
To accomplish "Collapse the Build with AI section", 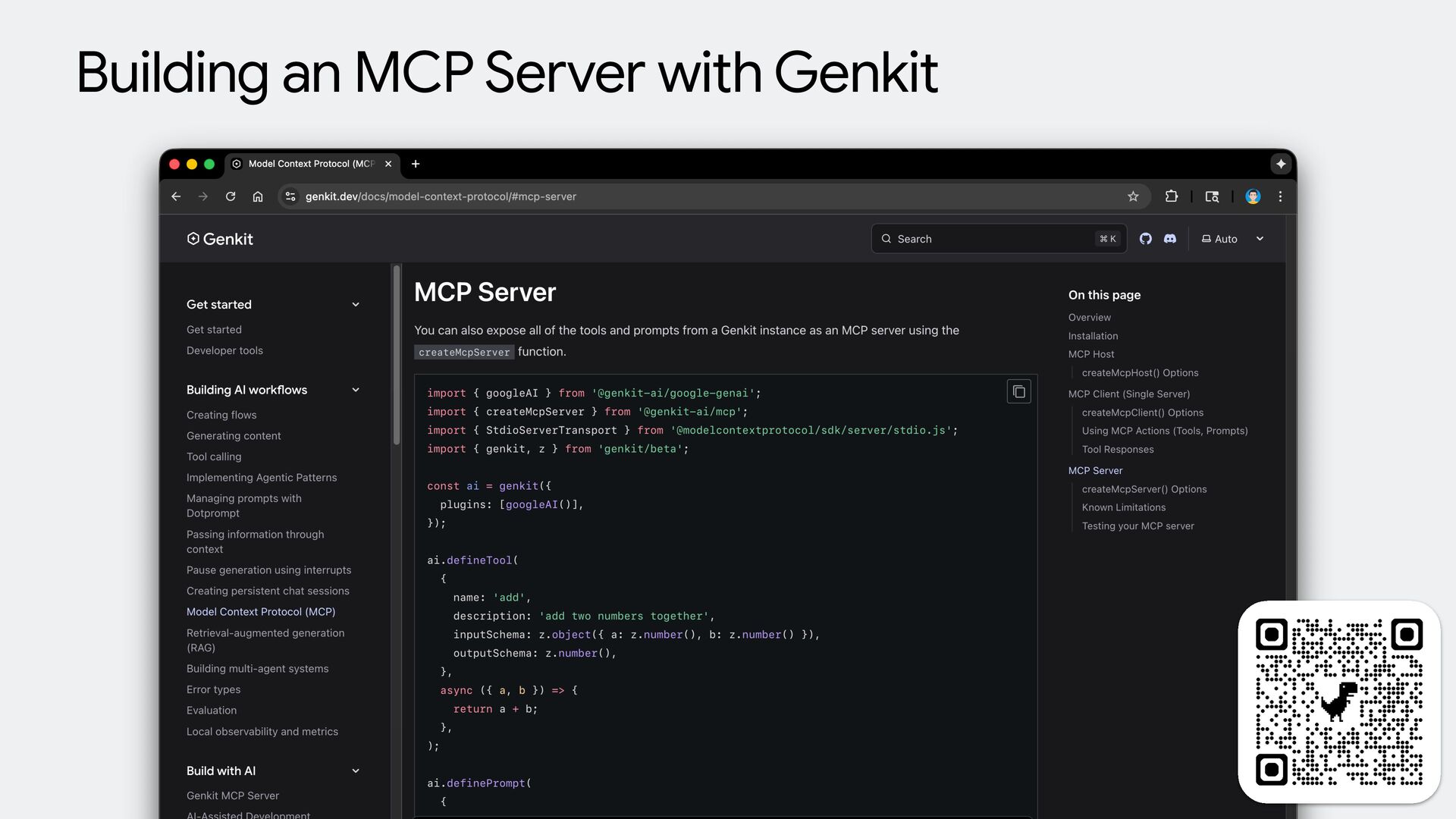I will click(x=355, y=771).
